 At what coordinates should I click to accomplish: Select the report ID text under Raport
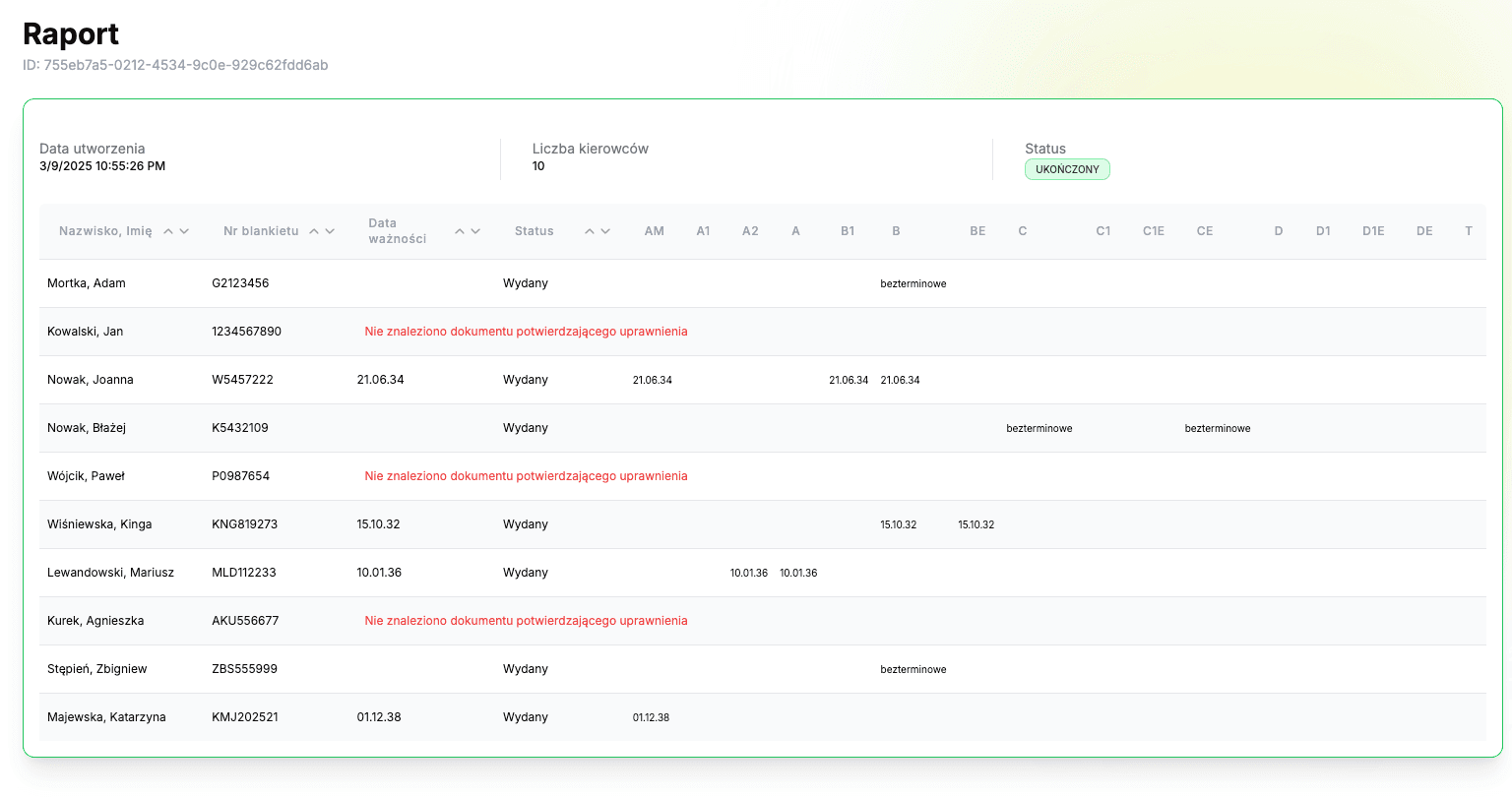175,65
